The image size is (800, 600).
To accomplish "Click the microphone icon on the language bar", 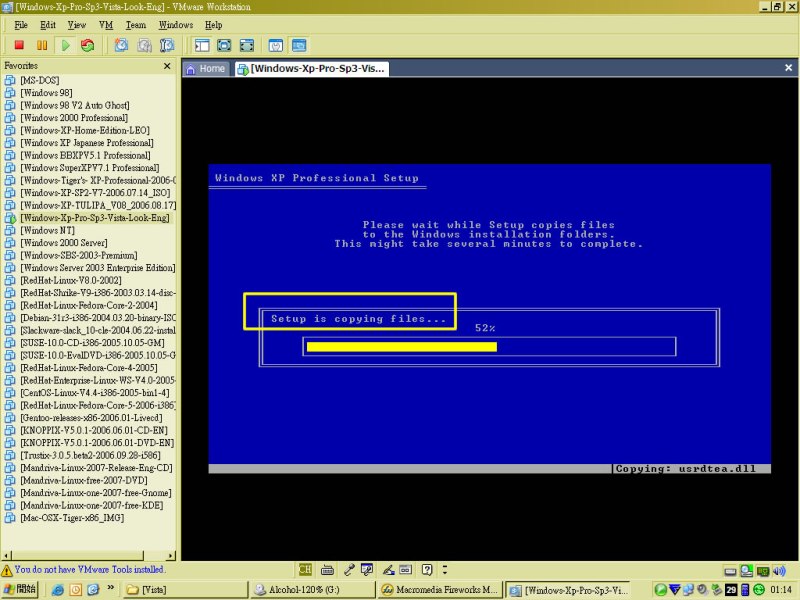I will [x=349, y=569].
